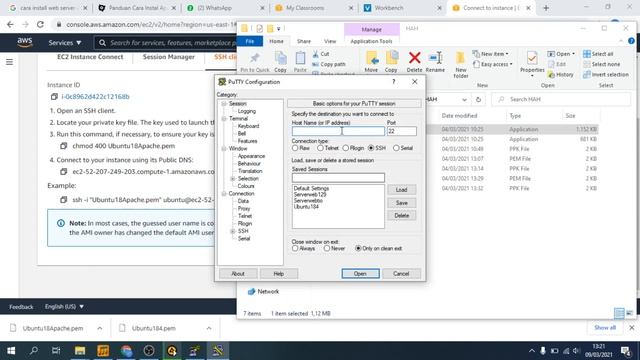Click the Copy to icon in ribbon
Viewport: 640px width, 360px height.
(x=391, y=58)
